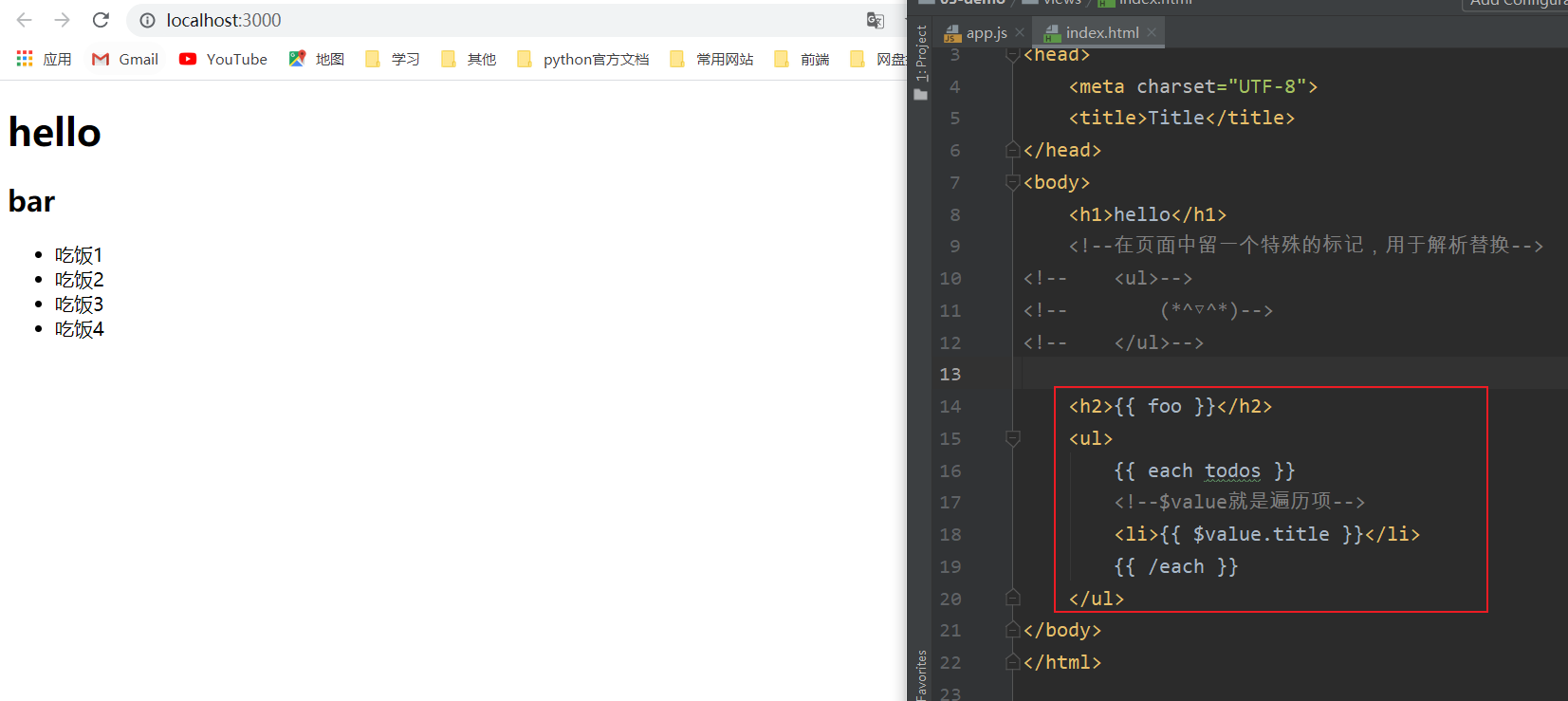This screenshot has width=1568, height=701.
Task: Select list item 吃饭4
Action: (x=80, y=329)
